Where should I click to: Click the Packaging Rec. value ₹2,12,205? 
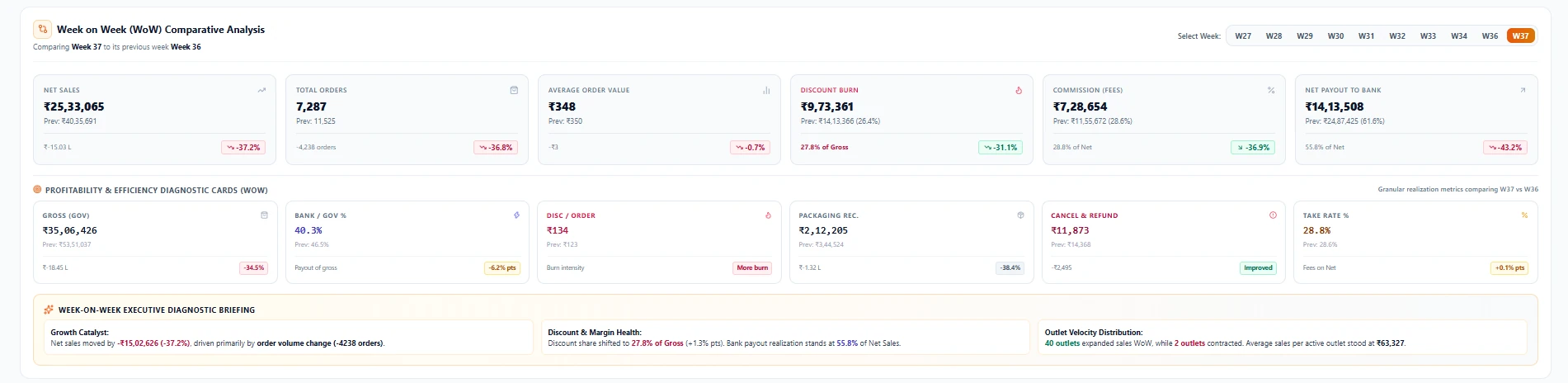click(x=823, y=230)
